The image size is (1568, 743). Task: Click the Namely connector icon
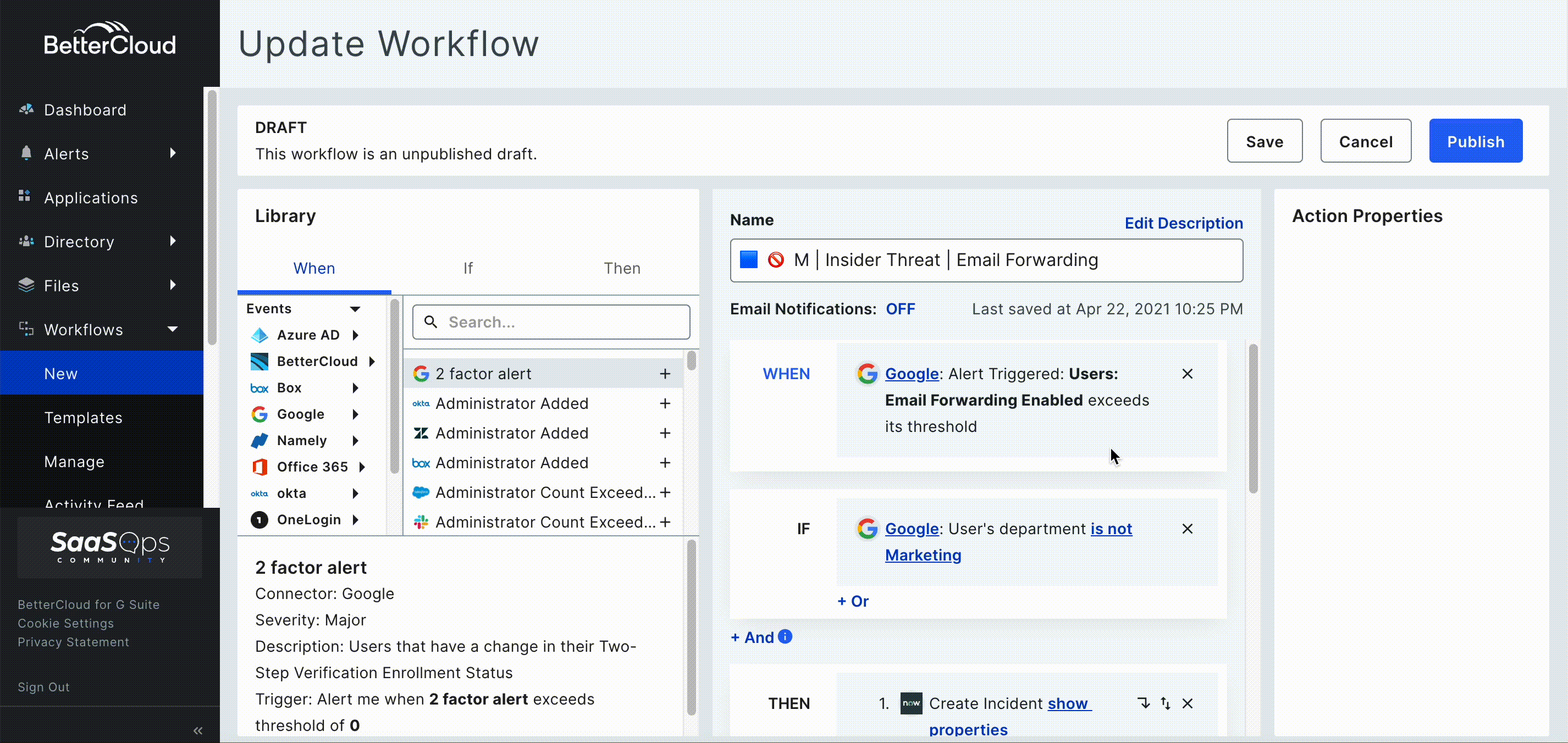[260, 441]
